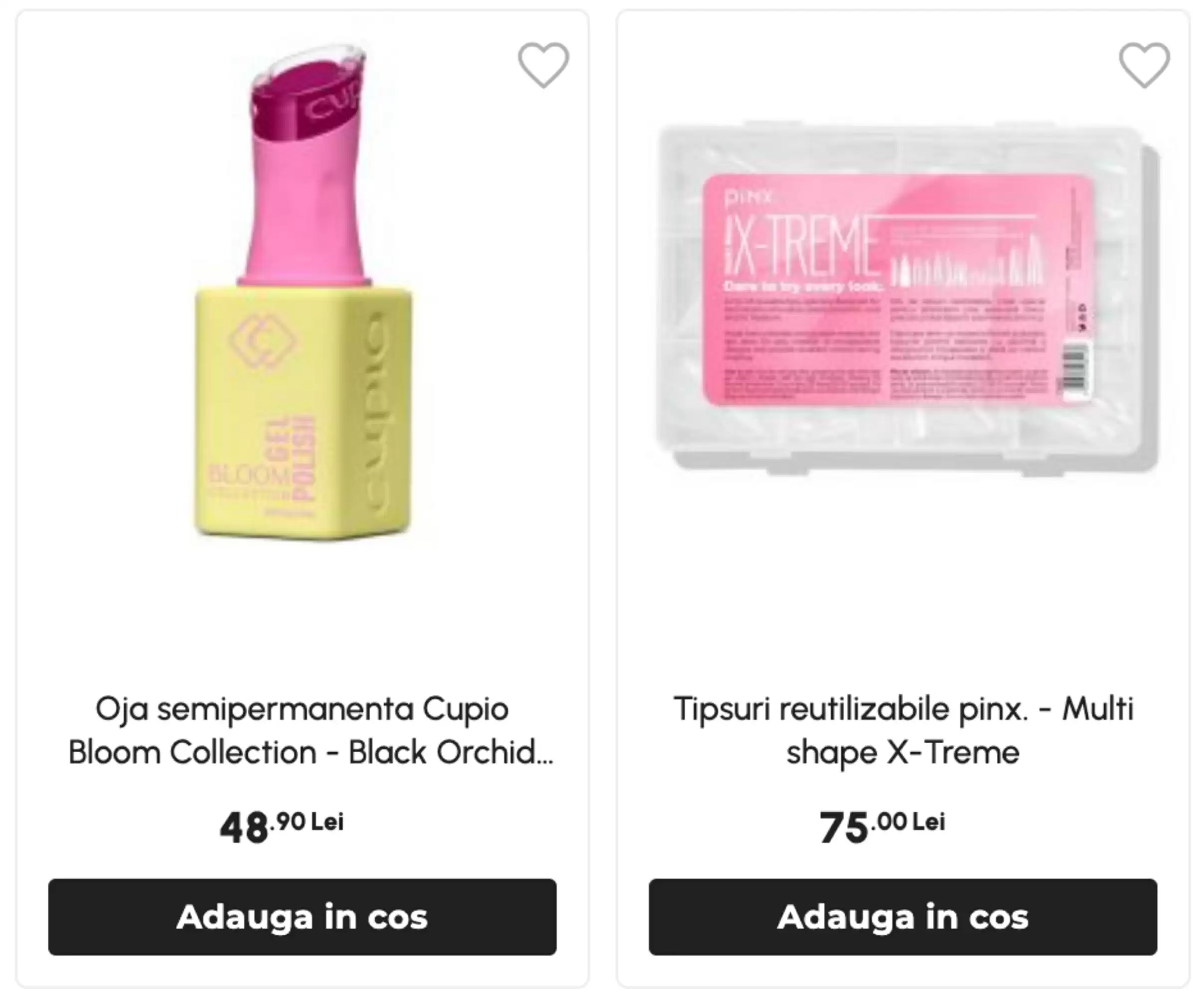
Task: Open the pinx X-Treme tips box image
Action: (907, 298)
